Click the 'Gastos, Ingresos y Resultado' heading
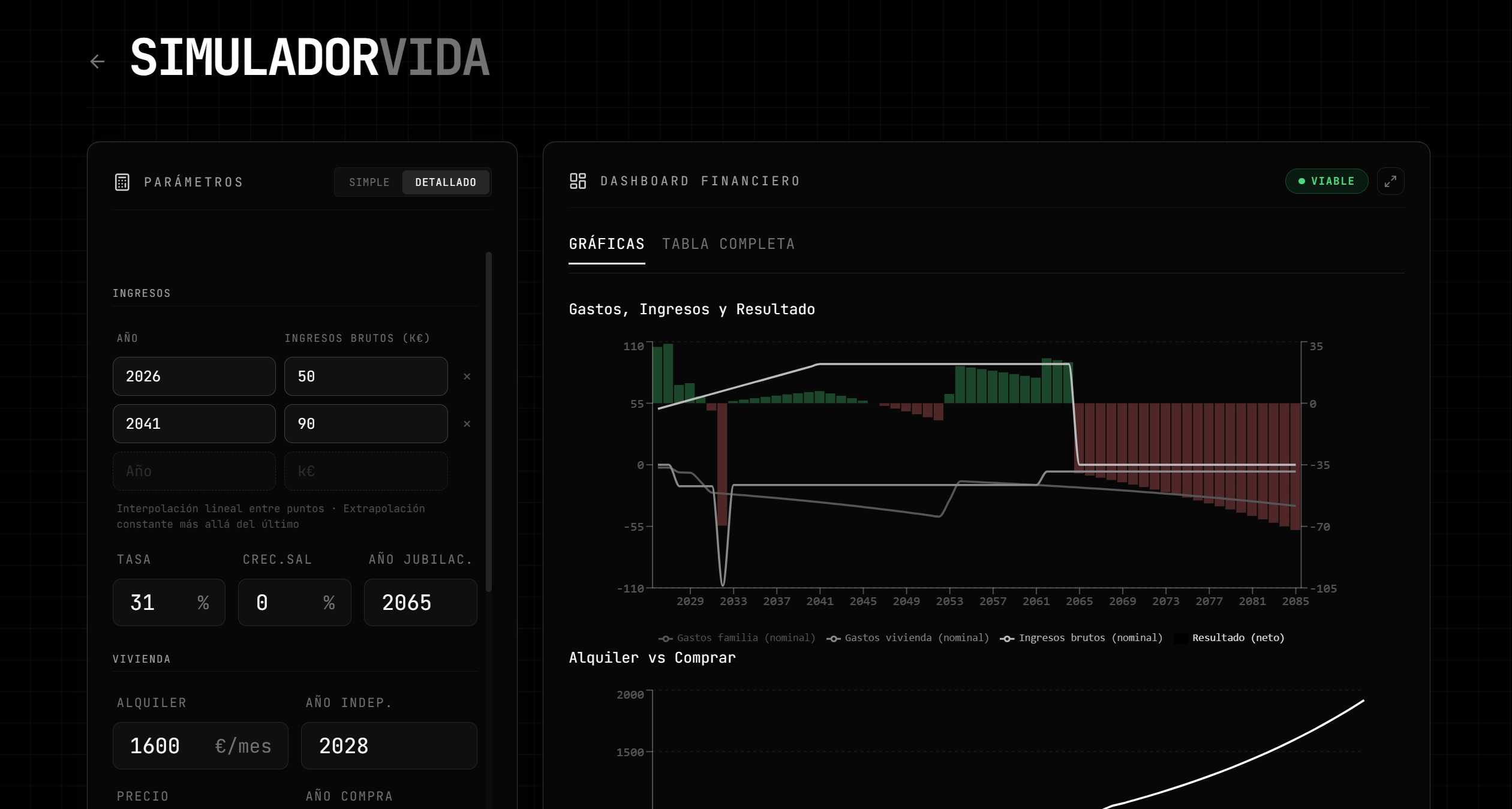The height and width of the screenshot is (809, 1512). click(x=692, y=309)
